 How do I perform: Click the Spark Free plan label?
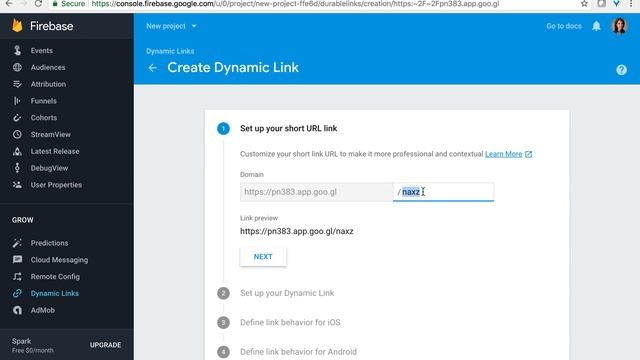click(x=33, y=345)
